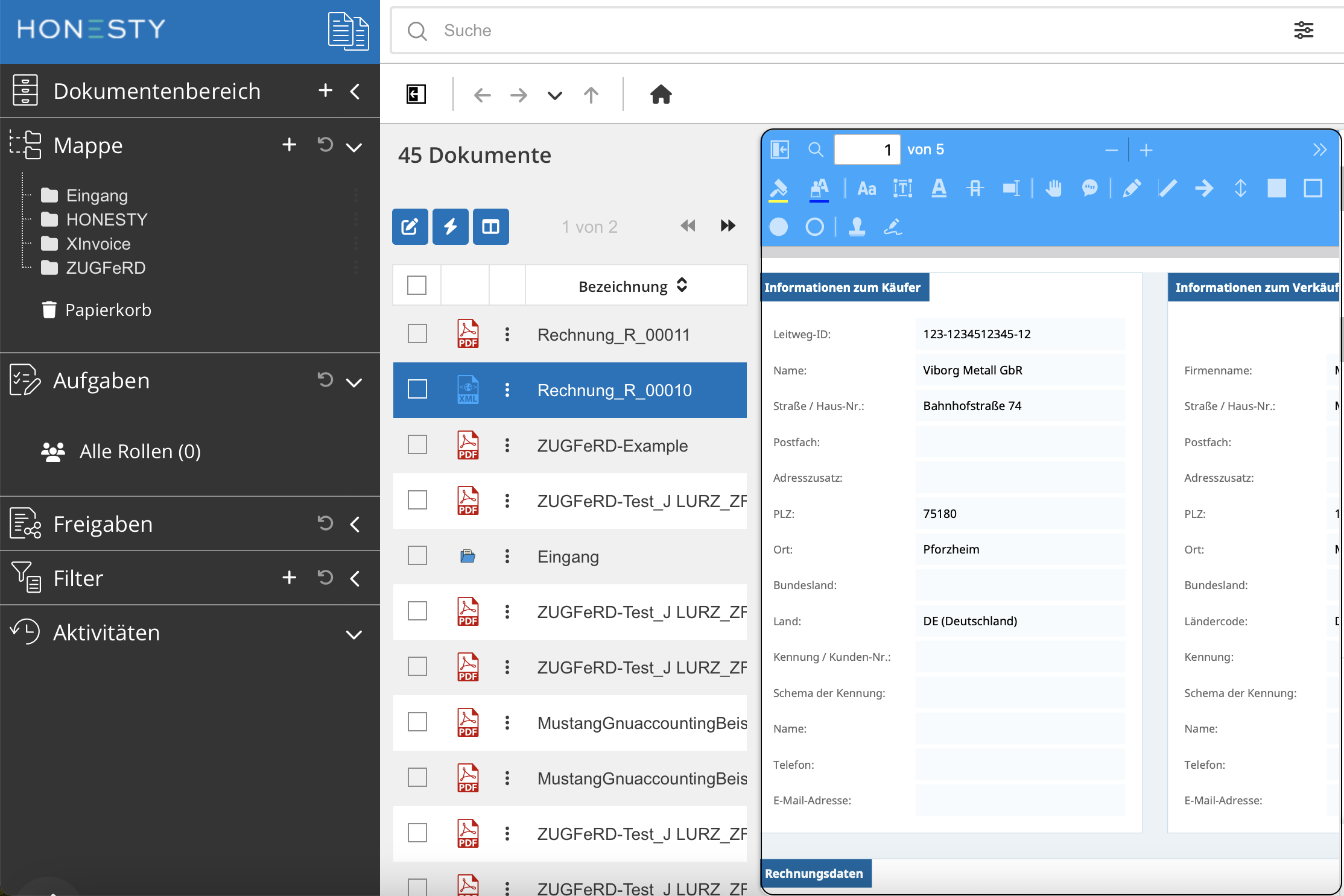Collapse the Aktivitäten section
1344x896 pixels.
tap(354, 634)
